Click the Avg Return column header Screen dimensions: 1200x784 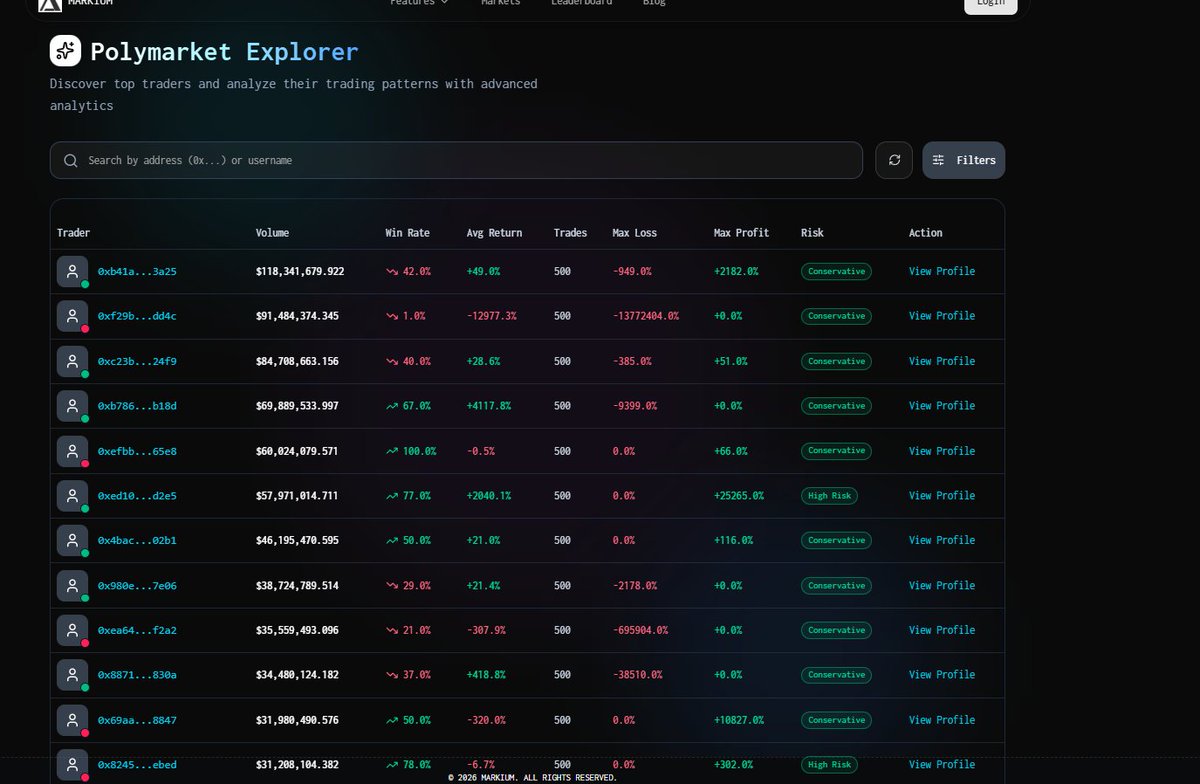[x=495, y=233]
